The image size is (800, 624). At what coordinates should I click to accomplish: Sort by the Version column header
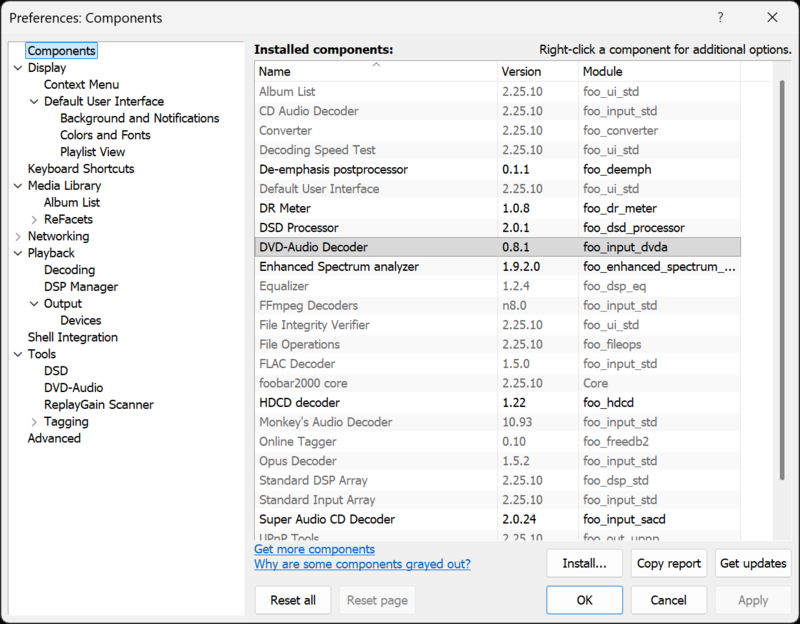[x=538, y=71]
